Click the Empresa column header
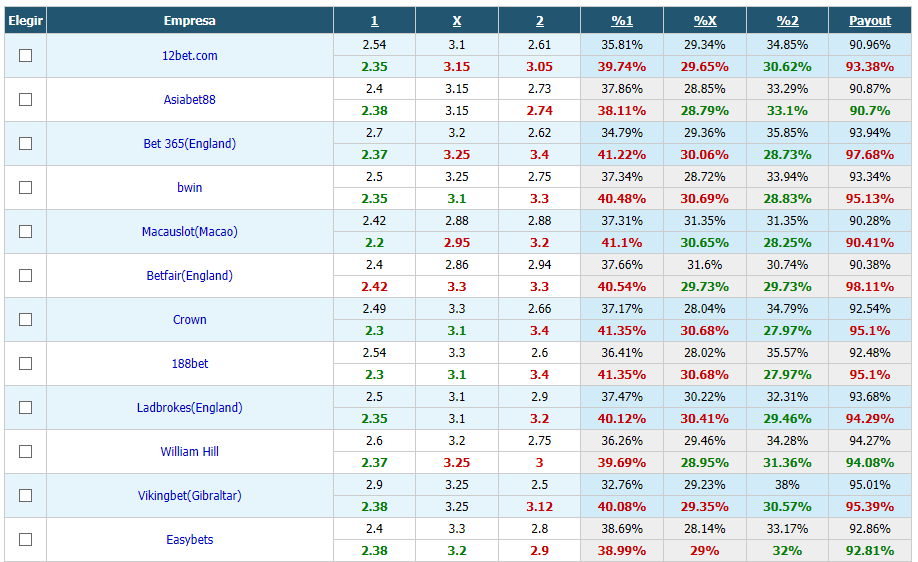This screenshot has width=918, height=562. click(190, 21)
